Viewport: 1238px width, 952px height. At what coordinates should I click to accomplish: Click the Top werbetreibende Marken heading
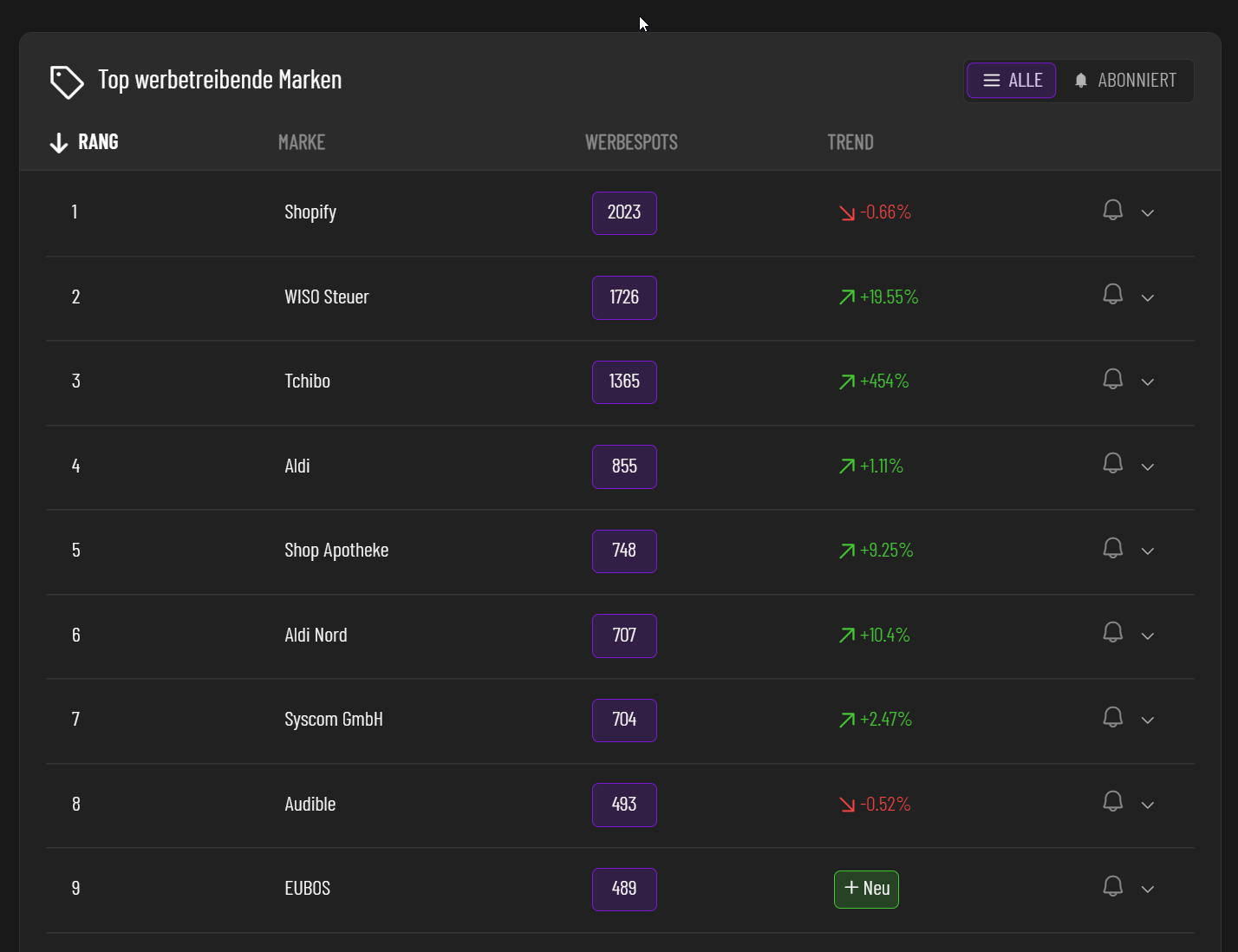[x=220, y=80]
